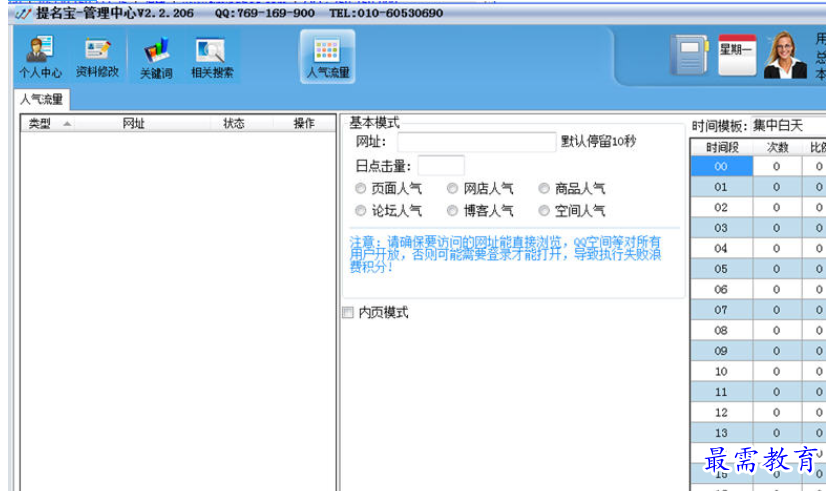Select time slot row 01
This screenshot has height=491, width=826.
pyautogui.click(x=721, y=187)
